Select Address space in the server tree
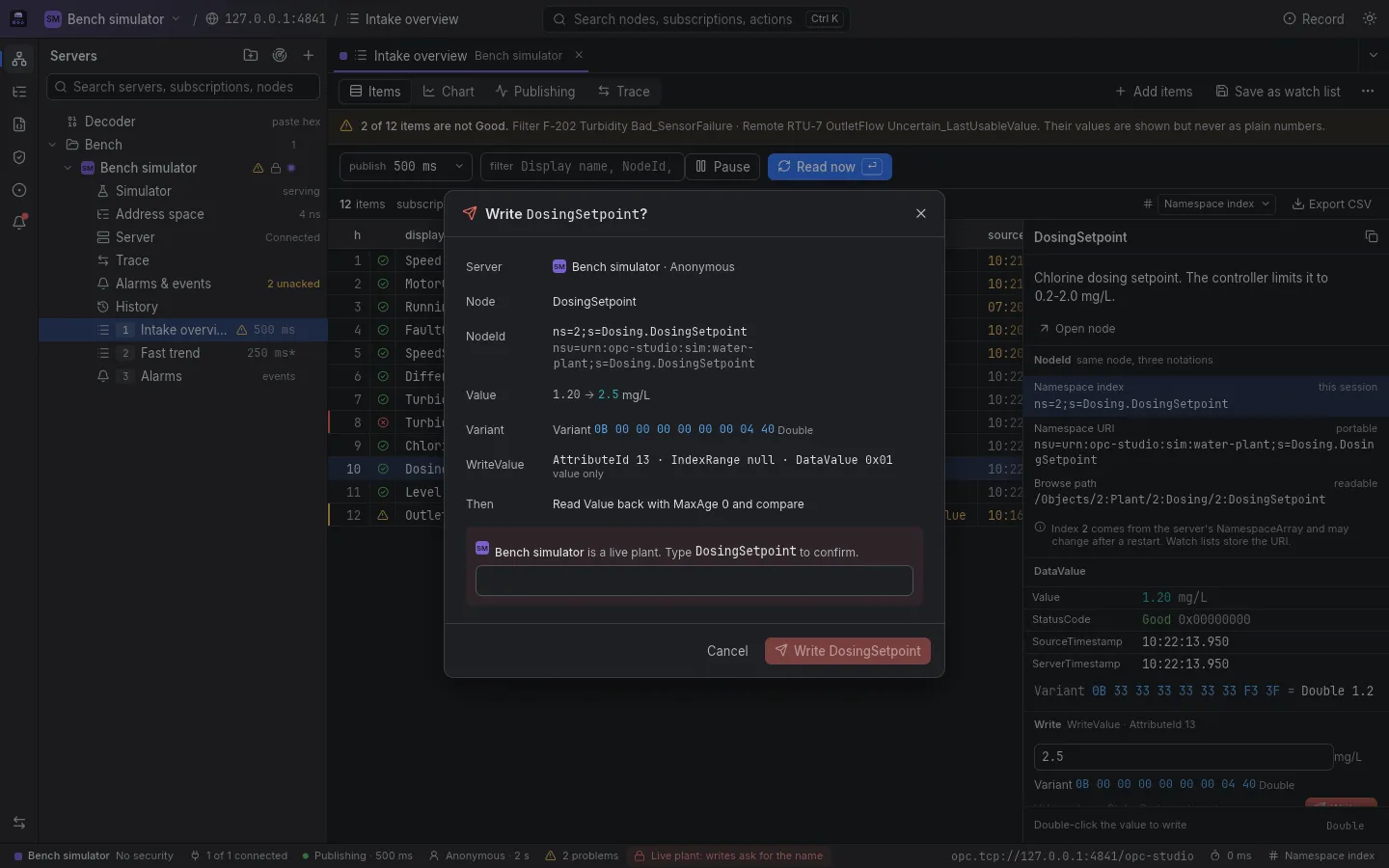The height and width of the screenshot is (868, 1389). 183,214
